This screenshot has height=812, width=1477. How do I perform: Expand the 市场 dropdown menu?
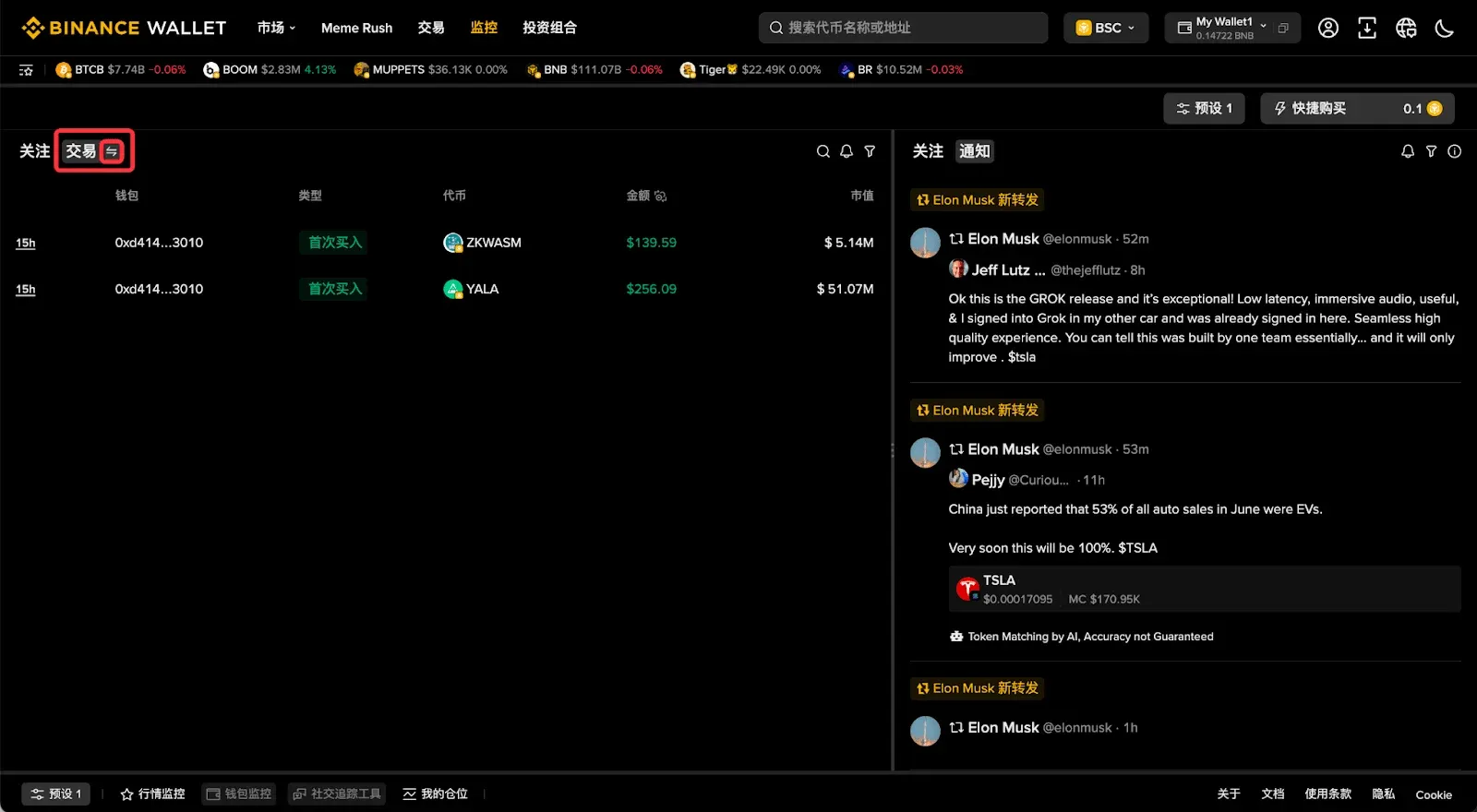pos(276,28)
